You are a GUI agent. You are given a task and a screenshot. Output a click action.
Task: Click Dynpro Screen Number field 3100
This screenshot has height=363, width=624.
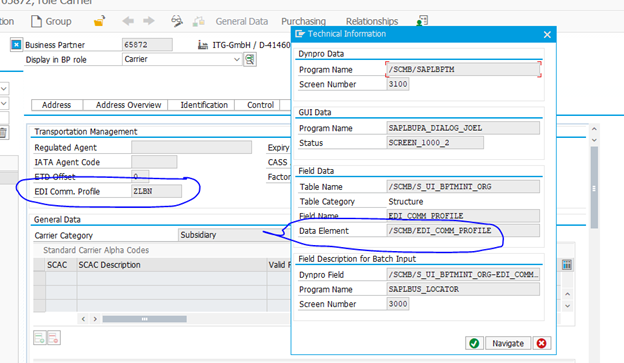click(398, 84)
